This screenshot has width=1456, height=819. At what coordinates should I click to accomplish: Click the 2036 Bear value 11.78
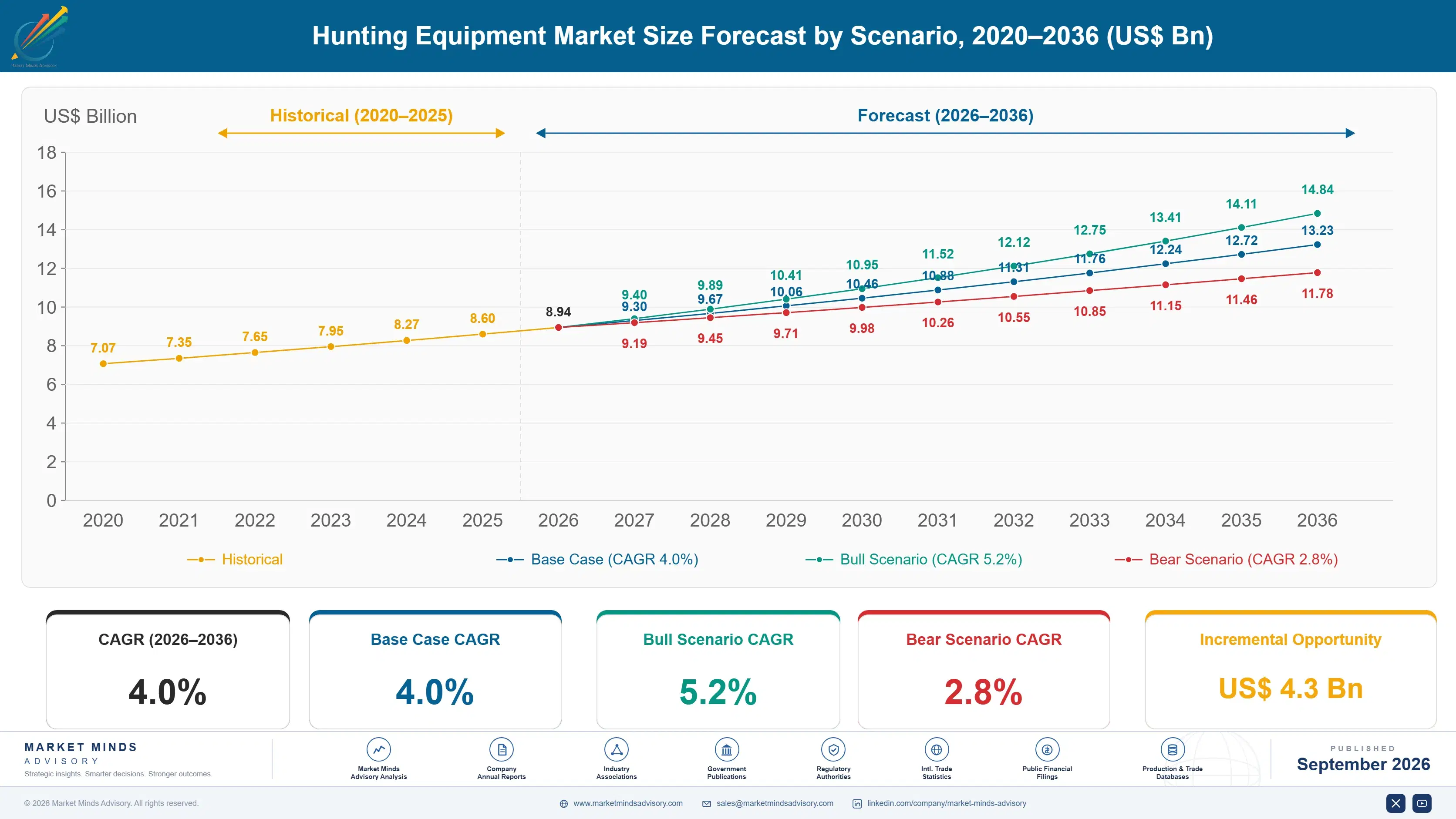(x=1317, y=294)
